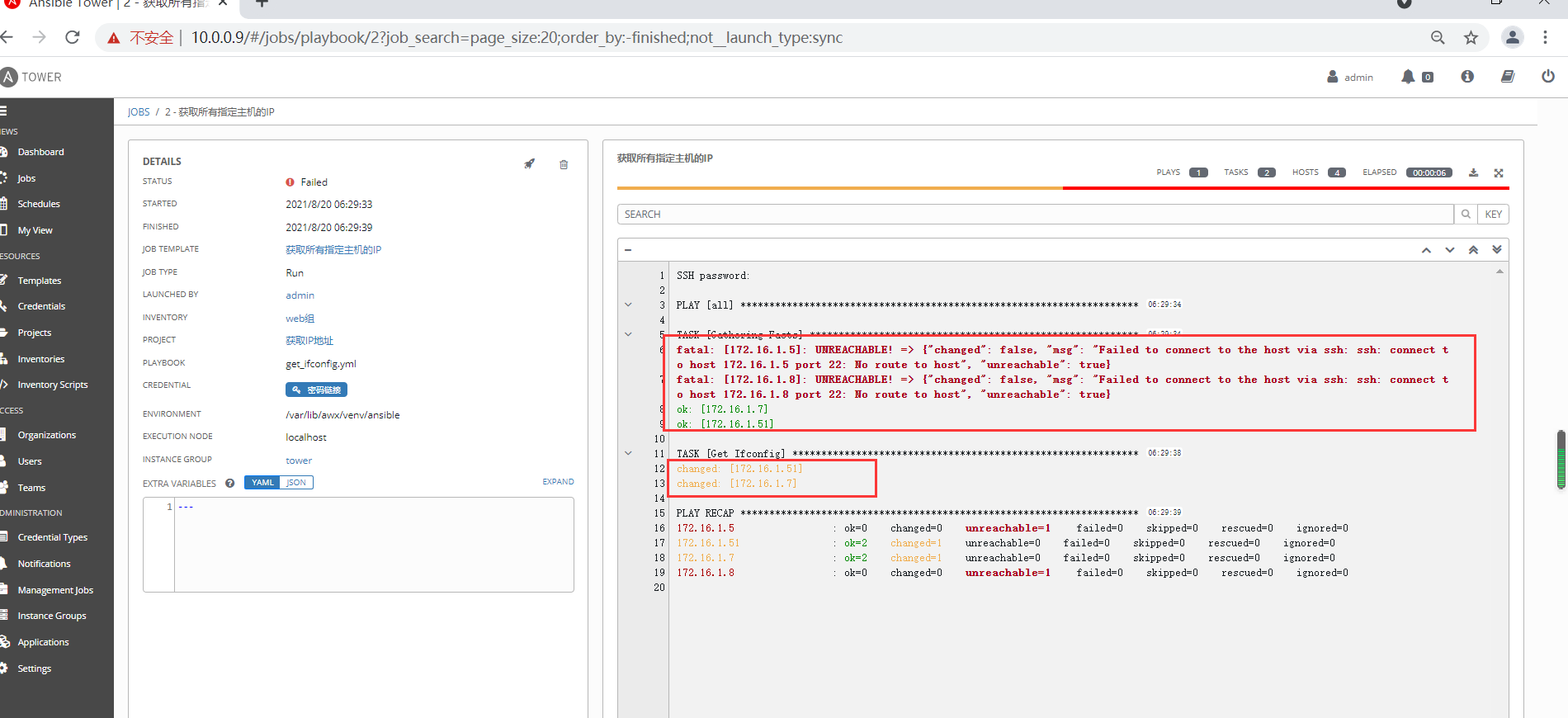This screenshot has width=1568, height=718.
Task: Download the job output
Action: pos(1473,172)
